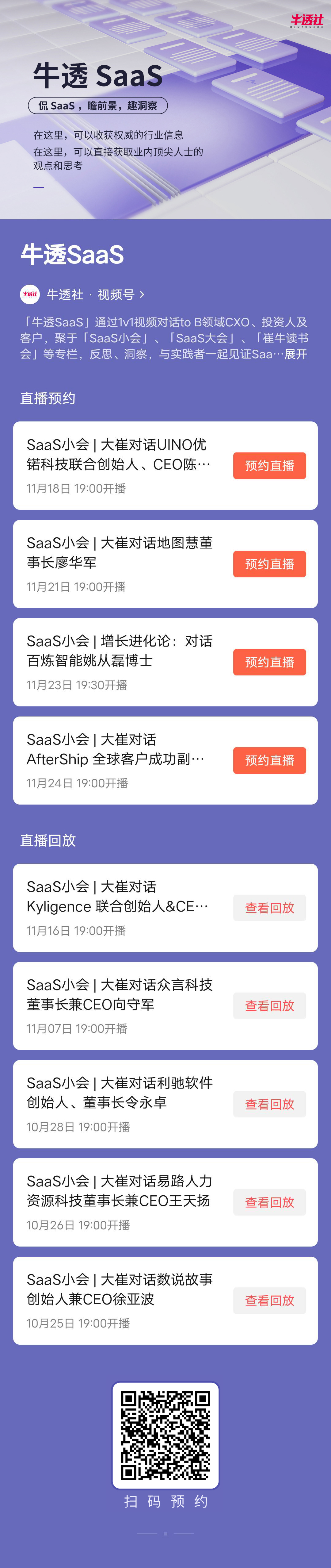Click the 牛透社 logo at top right
Image resolution: width=331 pixels, height=1568 pixels.
pyautogui.click(x=307, y=21)
